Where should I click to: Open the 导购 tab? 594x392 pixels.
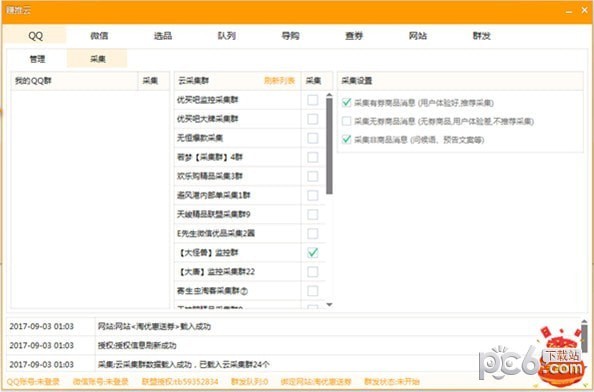tap(291, 36)
